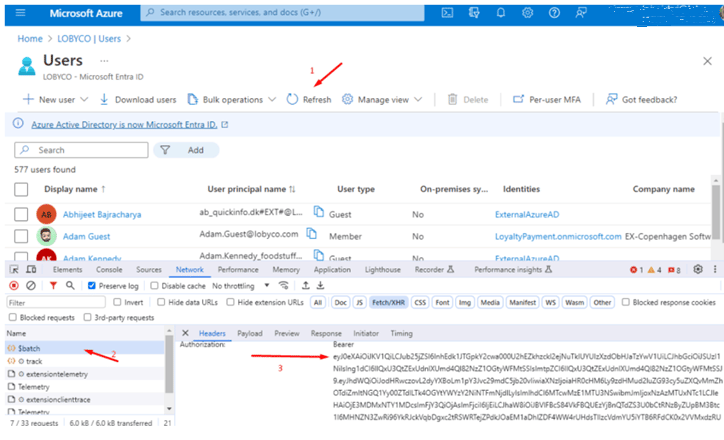Screen dimensions: 724x440
Task: Click the Import HAR file upload icon
Action: 306,286
